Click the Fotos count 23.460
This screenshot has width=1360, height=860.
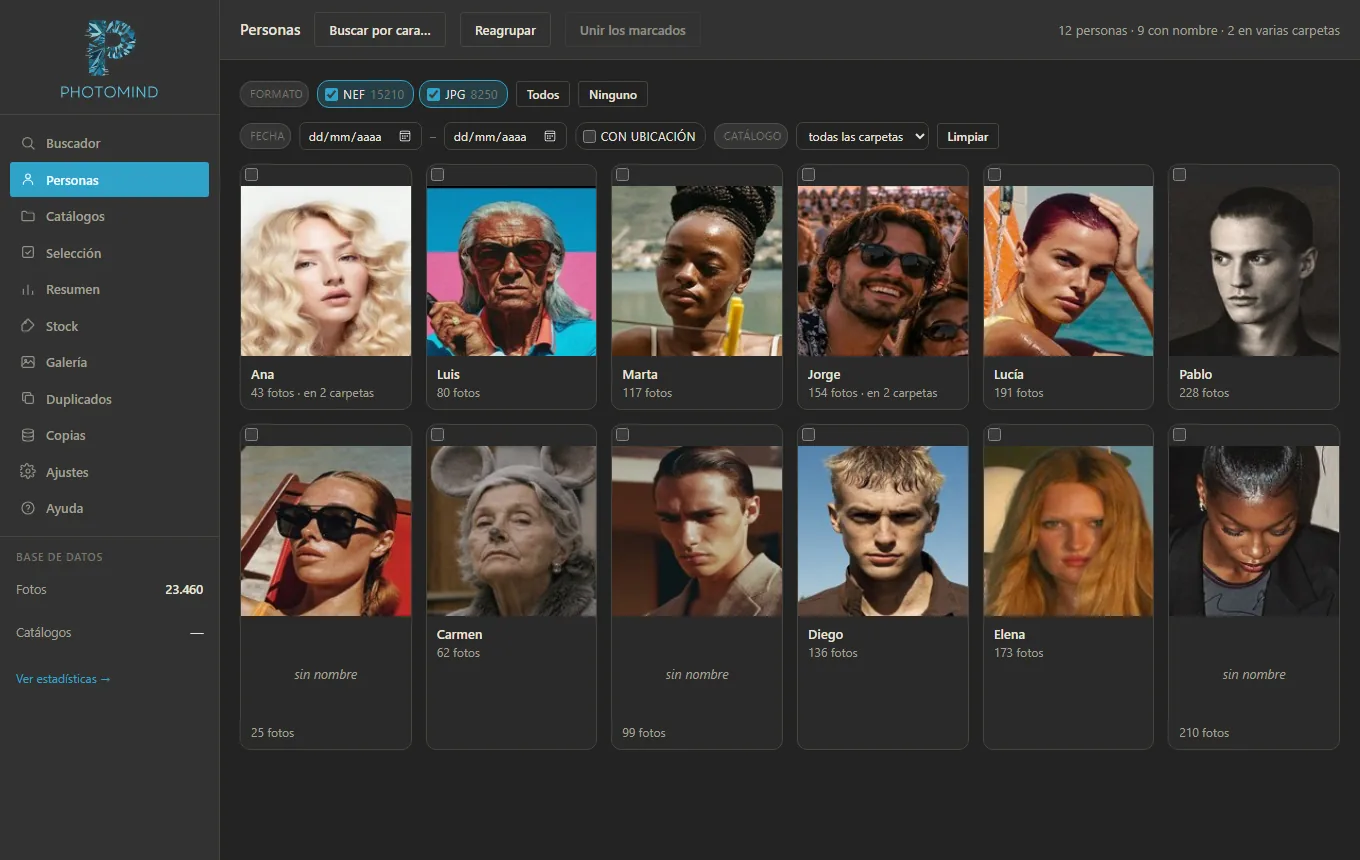184,590
